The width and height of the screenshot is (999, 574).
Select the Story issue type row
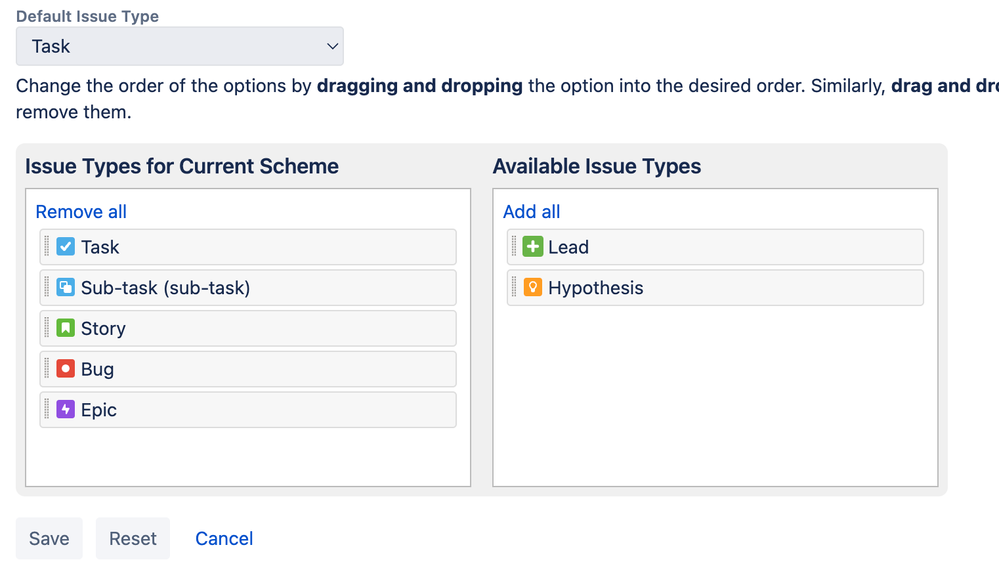pyautogui.click(x=248, y=328)
